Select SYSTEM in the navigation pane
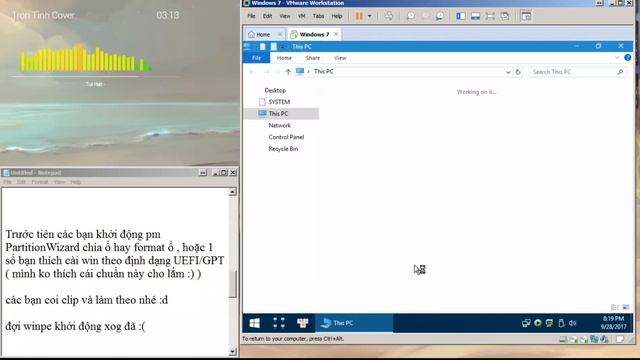Viewport: 640px width, 360px height. (279, 102)
